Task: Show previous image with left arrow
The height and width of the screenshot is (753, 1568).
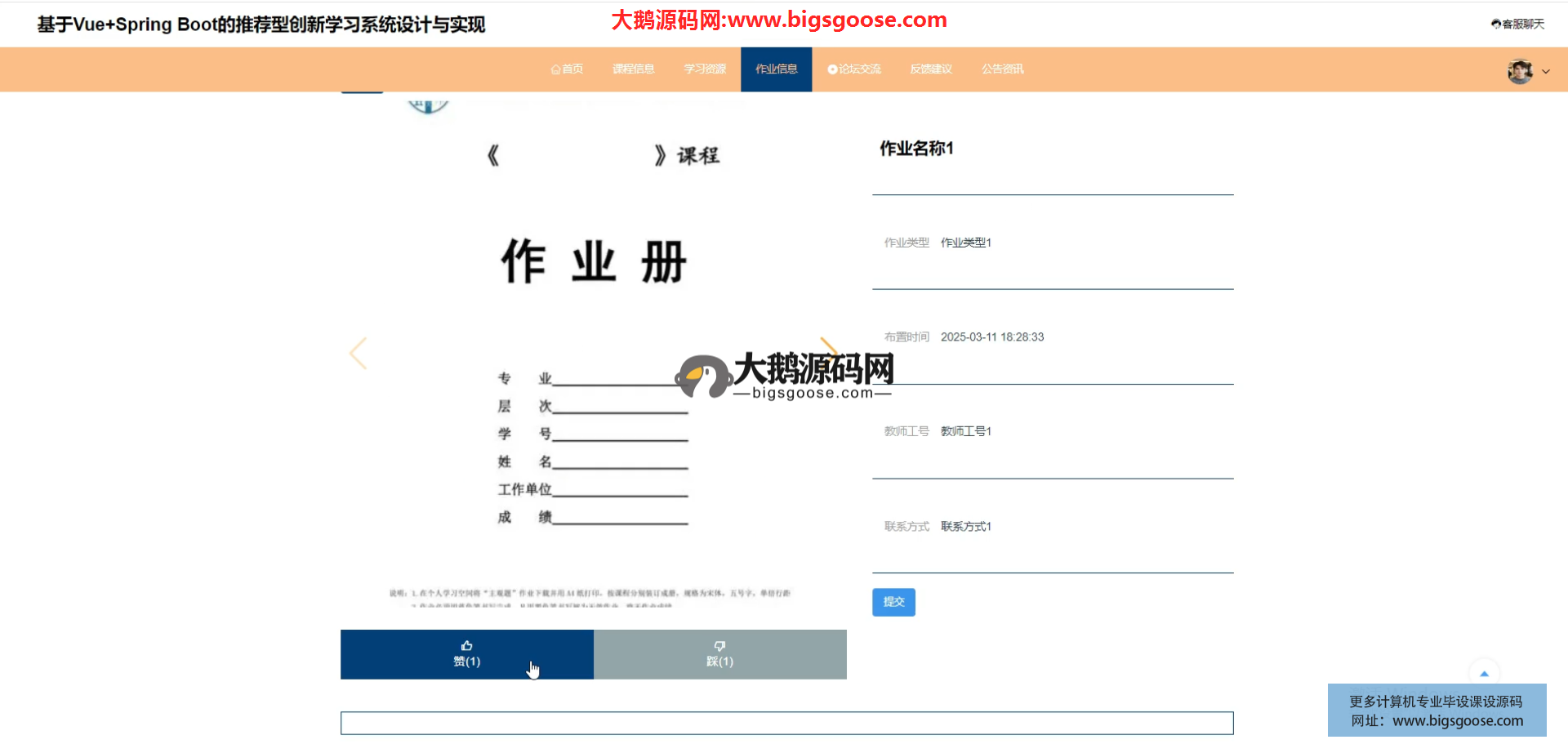Action: (x=358, y=354)
